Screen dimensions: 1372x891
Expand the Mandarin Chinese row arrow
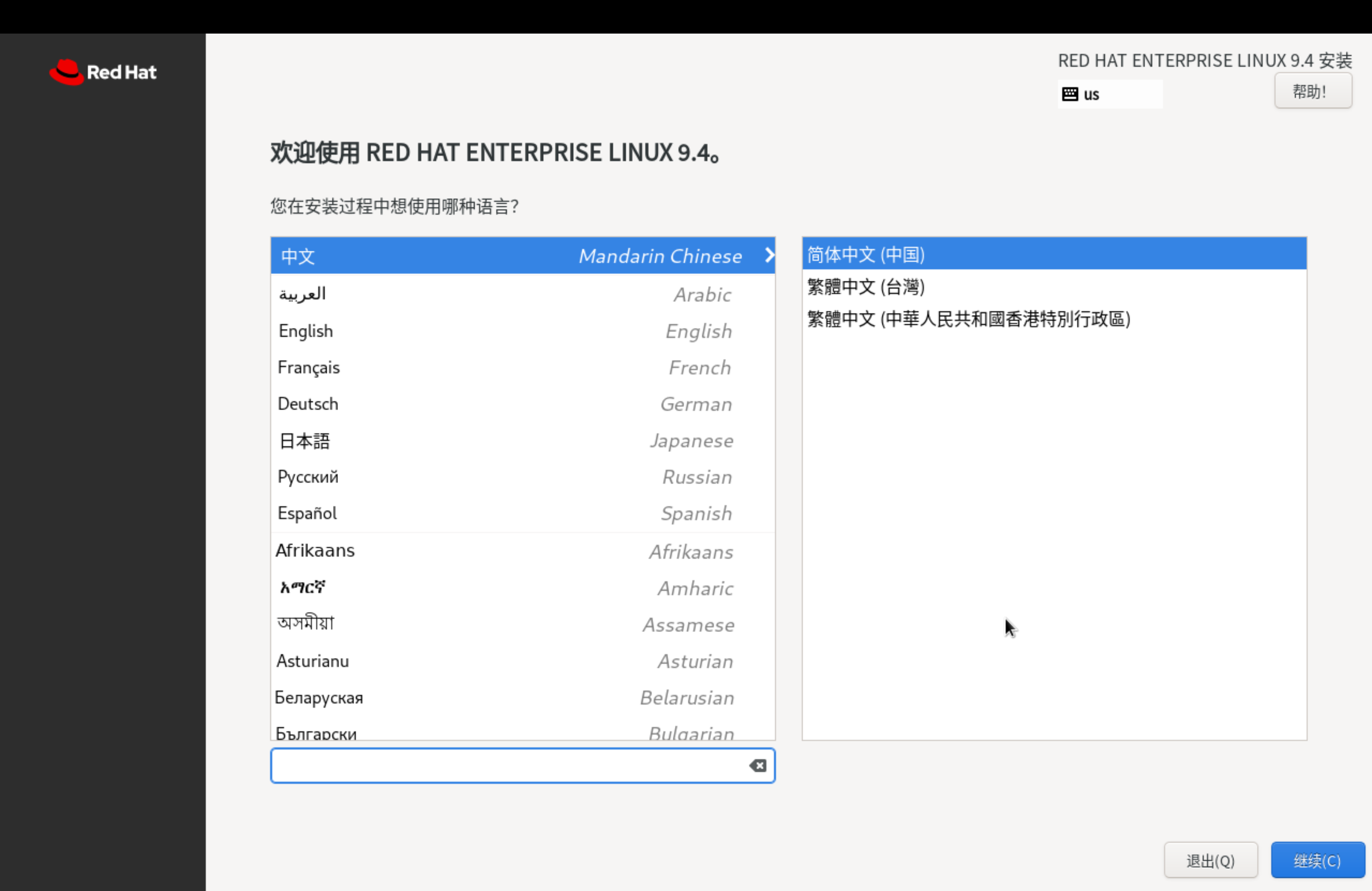[x=769, y=255]
